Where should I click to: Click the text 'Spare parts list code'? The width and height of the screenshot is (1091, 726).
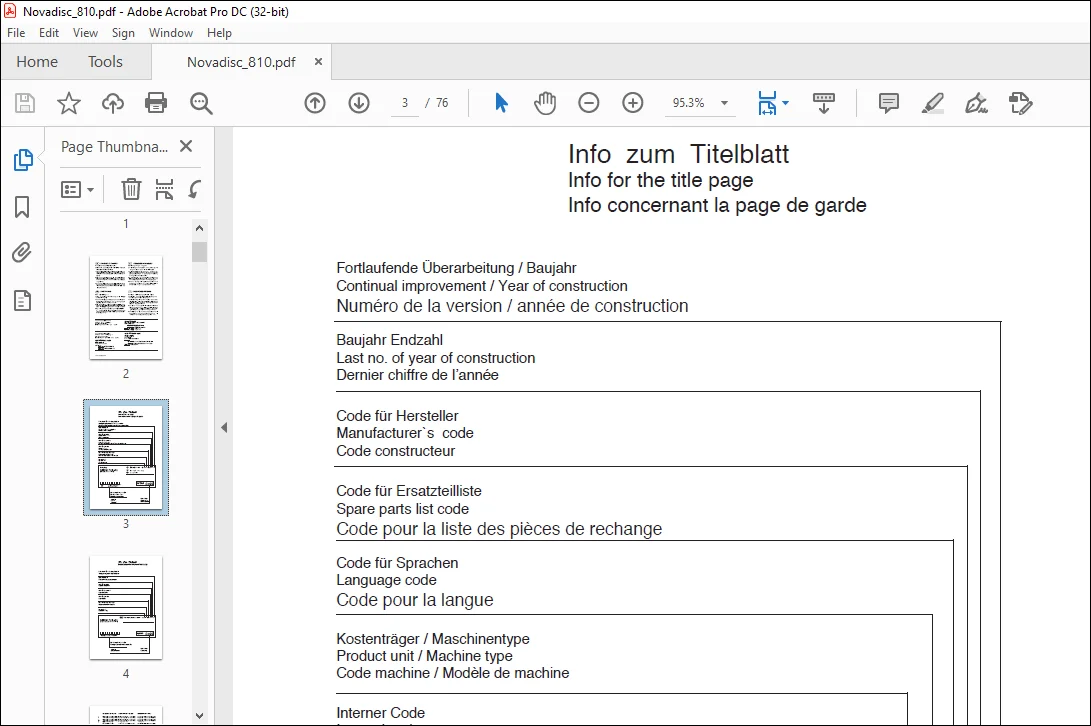[x=402, y=509]
